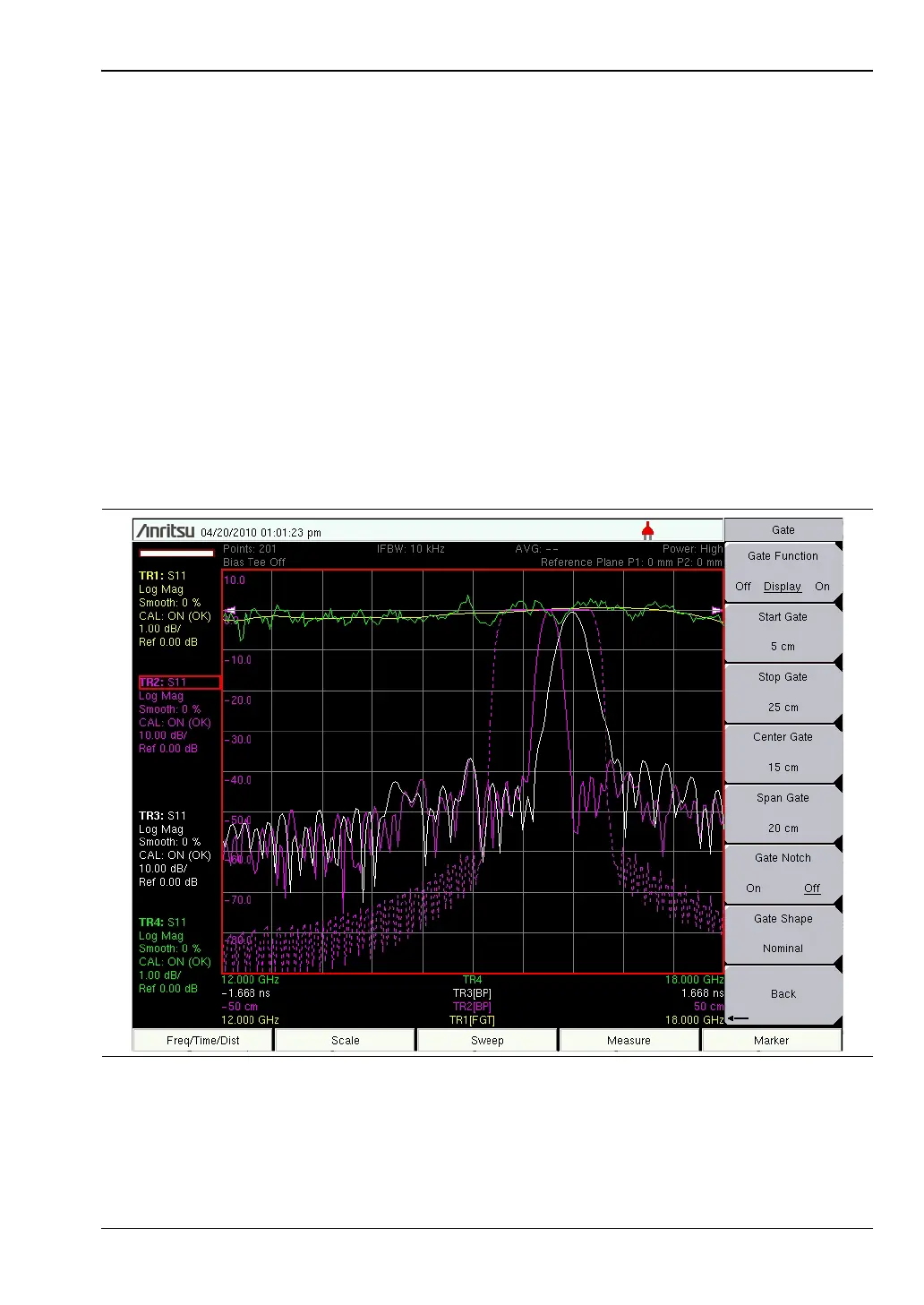Turn Gate Notch On
Screen dimensions: 924x1305
click(x=754, y=889)
